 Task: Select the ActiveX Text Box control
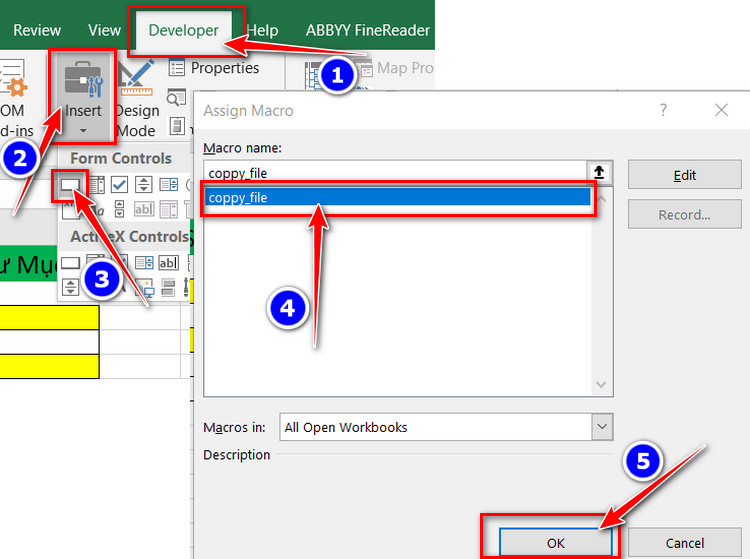[168, 263]
